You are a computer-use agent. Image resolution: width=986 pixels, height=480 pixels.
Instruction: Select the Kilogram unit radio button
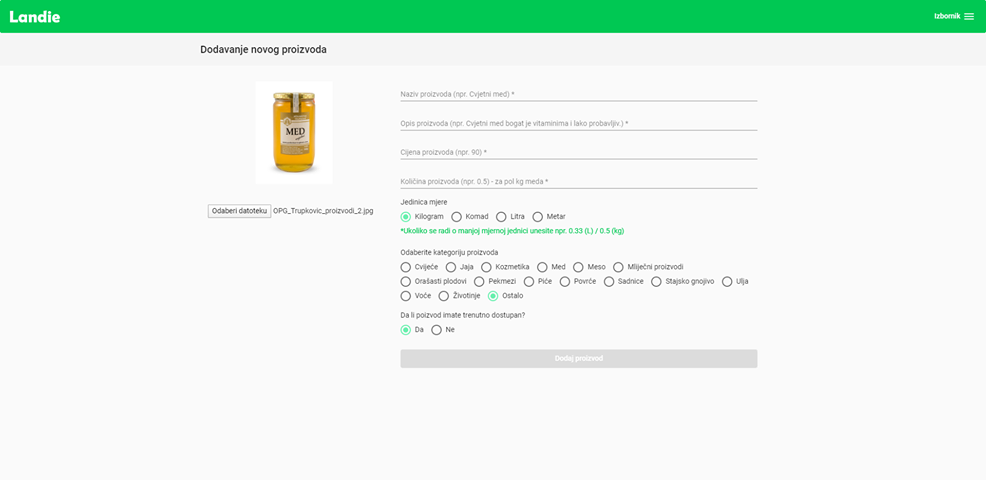coord(406,217)
